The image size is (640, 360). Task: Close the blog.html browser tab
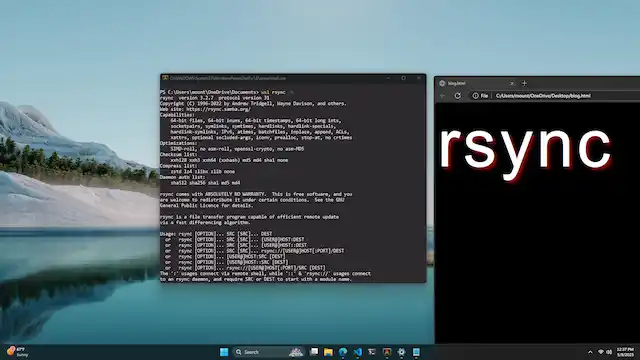pos(512,83)
